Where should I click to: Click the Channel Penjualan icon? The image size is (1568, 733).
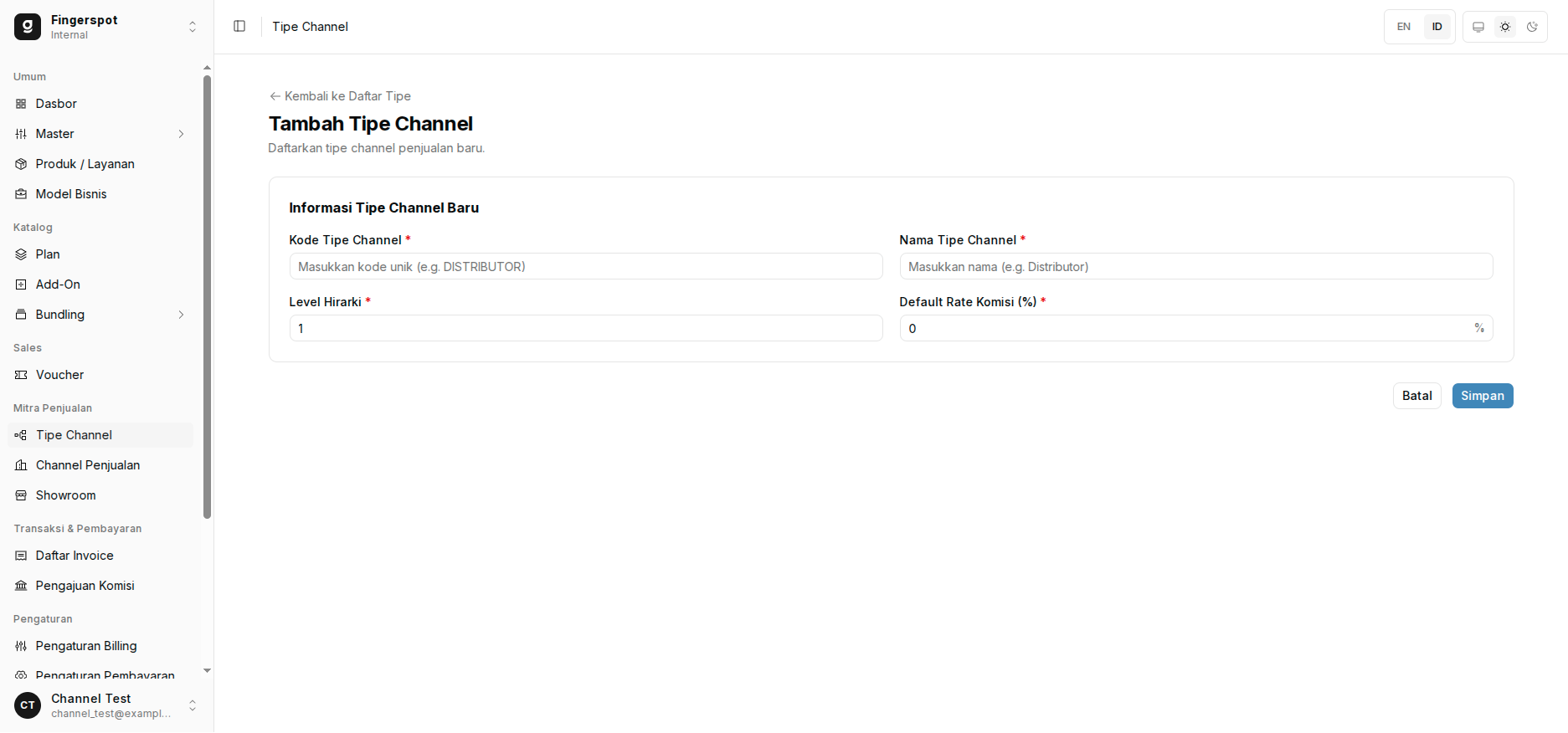tap(21, 465)
